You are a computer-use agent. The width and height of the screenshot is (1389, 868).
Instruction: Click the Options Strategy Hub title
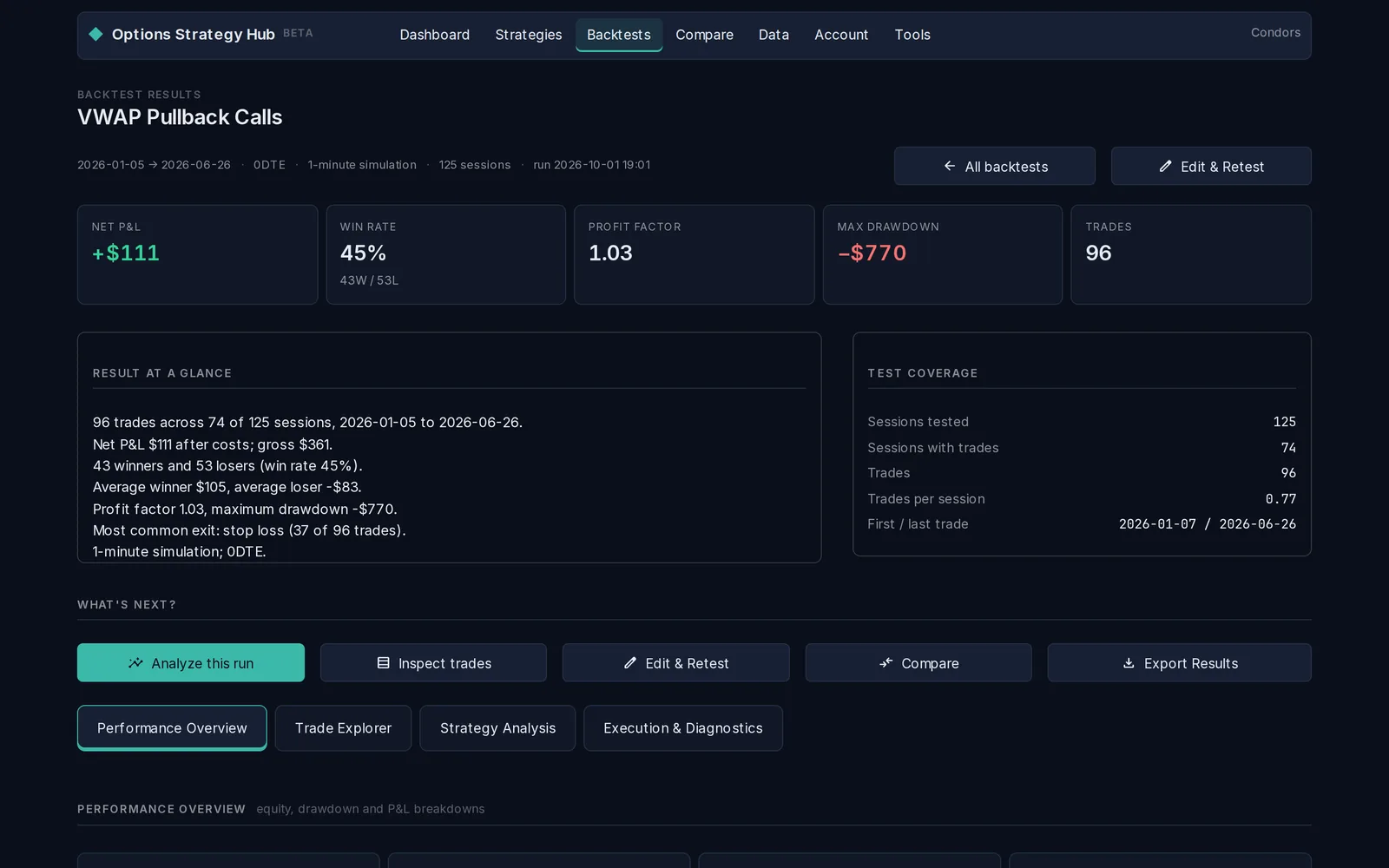coord(193,34)
